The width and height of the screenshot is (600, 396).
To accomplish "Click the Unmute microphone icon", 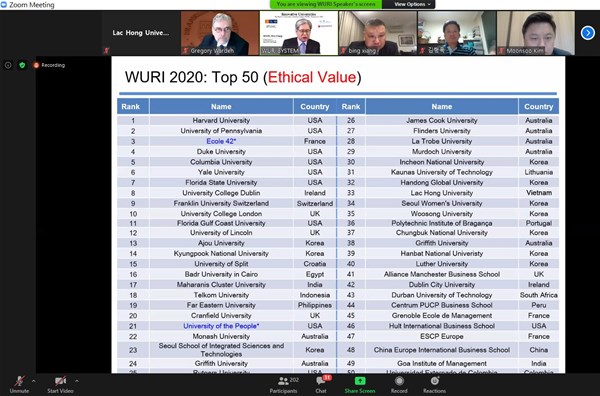I will click(20, 381).
